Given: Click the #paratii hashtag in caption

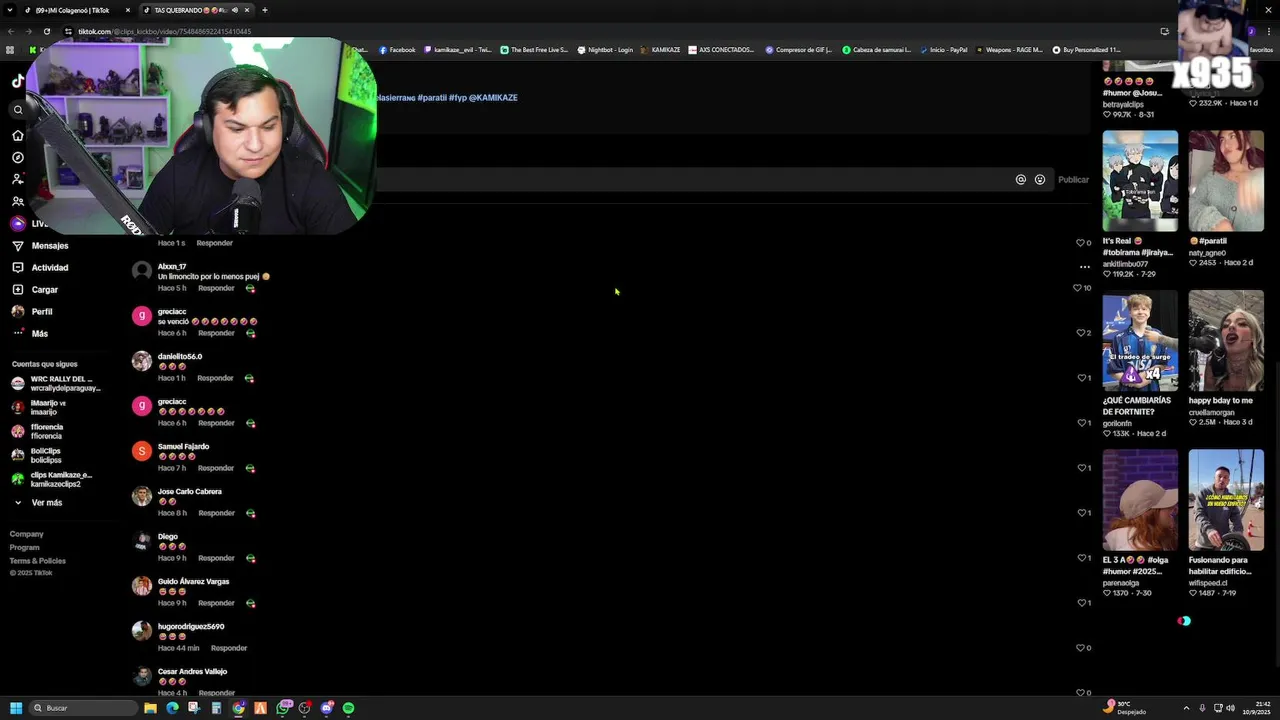Looking at the screenshot, I should [x=432, y=97].
